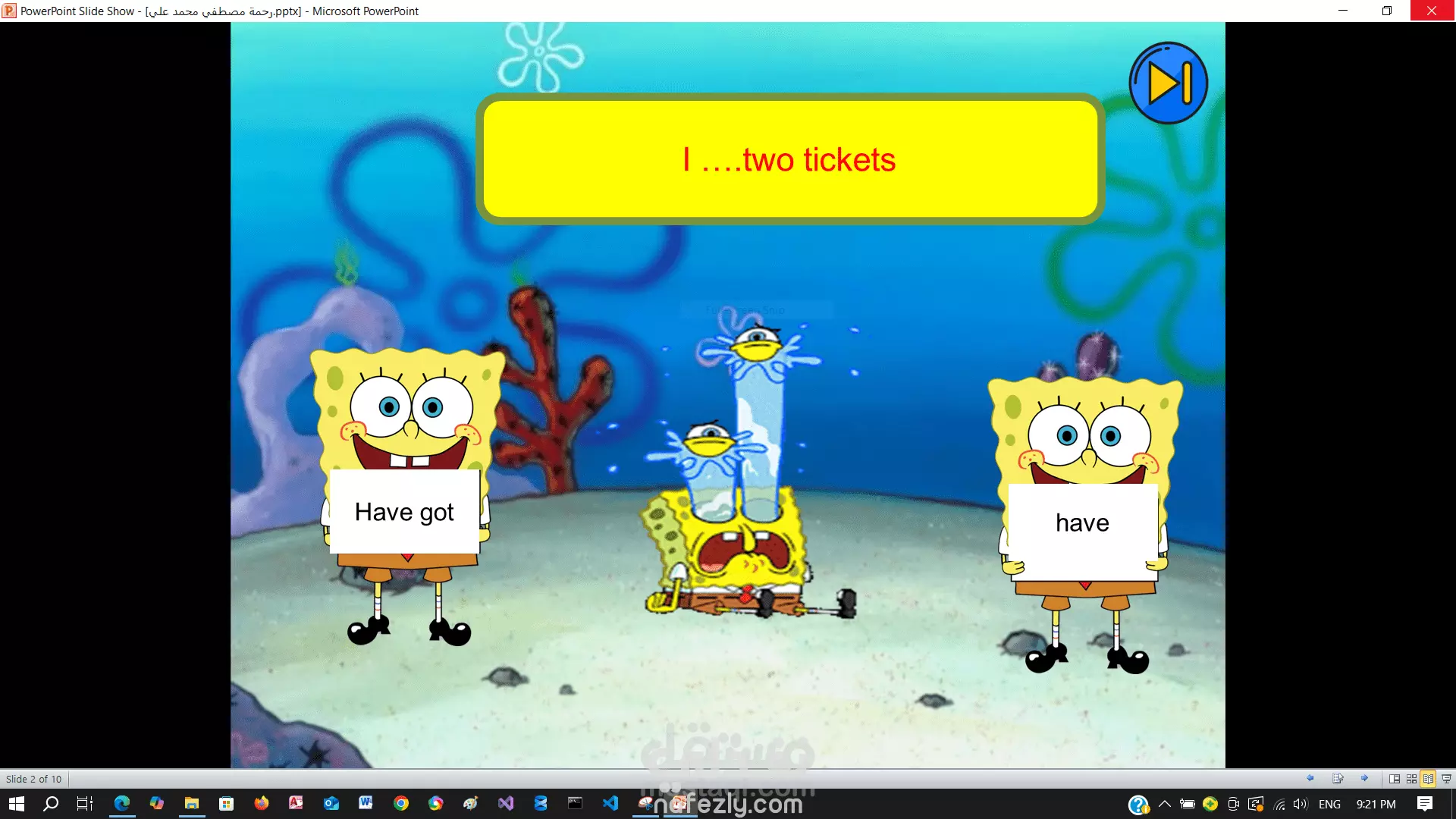Click the yellow question text box
Viewport: 1456px width, 819px height.
pyautogui.click(x=789, y=159)
